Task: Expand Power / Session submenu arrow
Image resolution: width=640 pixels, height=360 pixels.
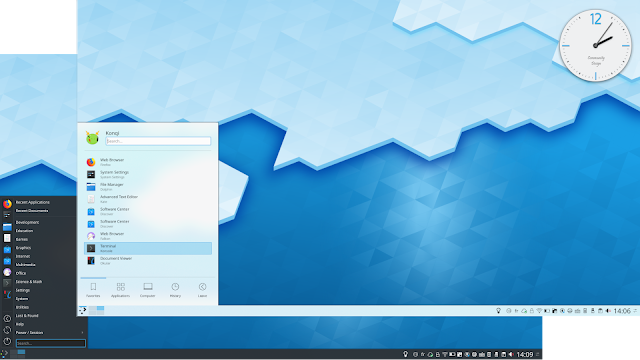Action: point(82,333)
